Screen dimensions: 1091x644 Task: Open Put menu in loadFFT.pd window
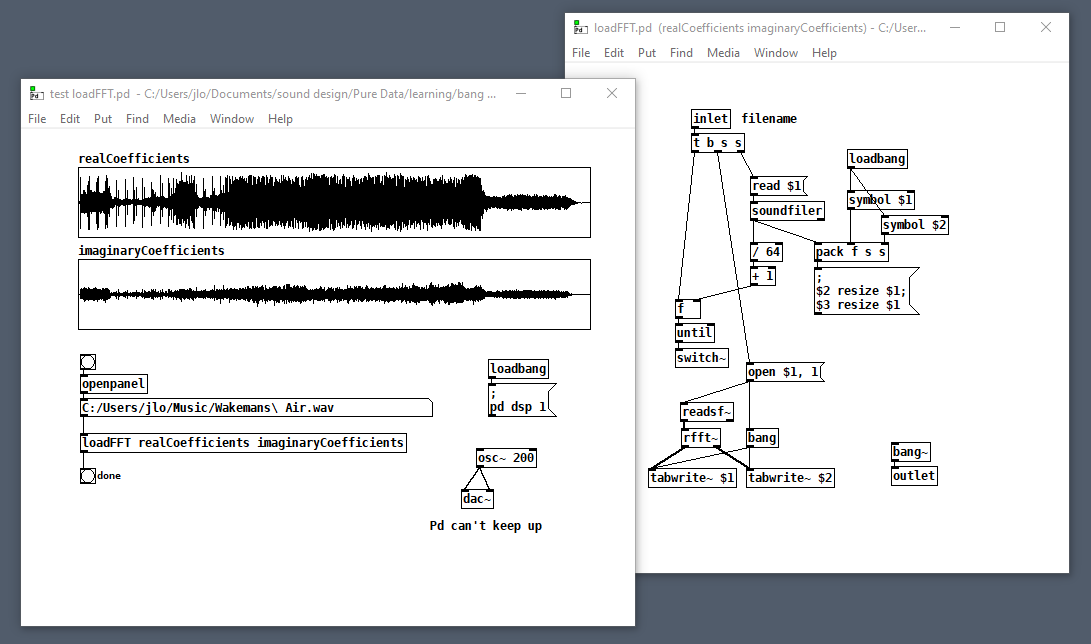(x=647, y=53)
